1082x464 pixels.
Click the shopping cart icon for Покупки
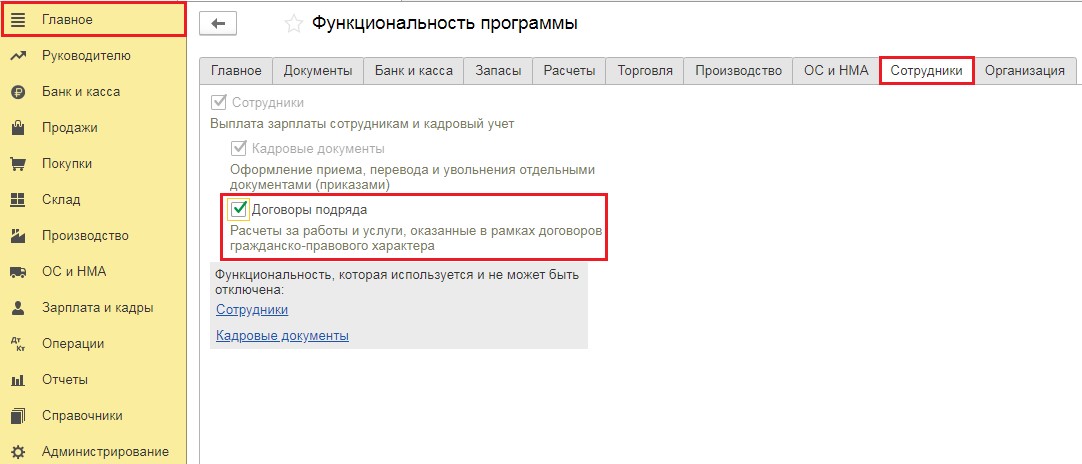click(x=18, y=164)
